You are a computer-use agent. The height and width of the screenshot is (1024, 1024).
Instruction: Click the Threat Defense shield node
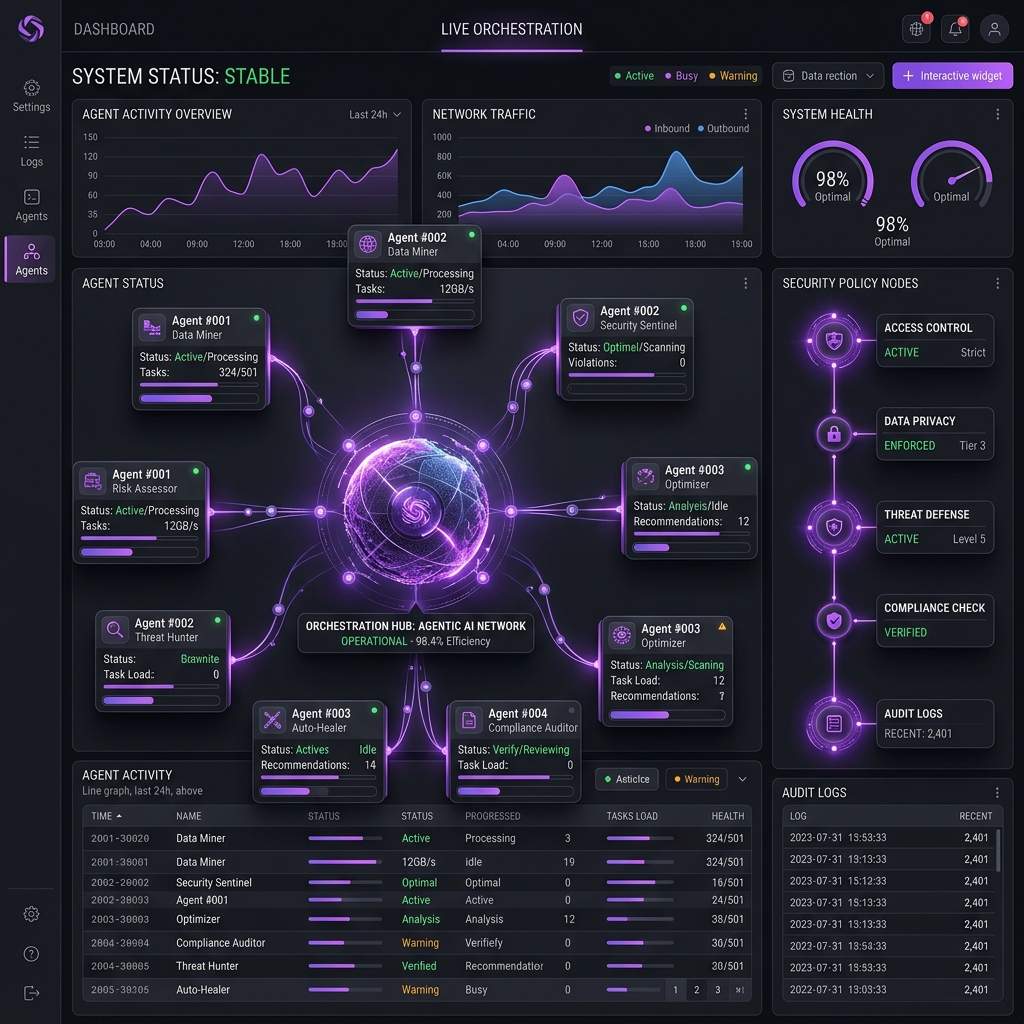pyautogui.click(x=834, y=527)
